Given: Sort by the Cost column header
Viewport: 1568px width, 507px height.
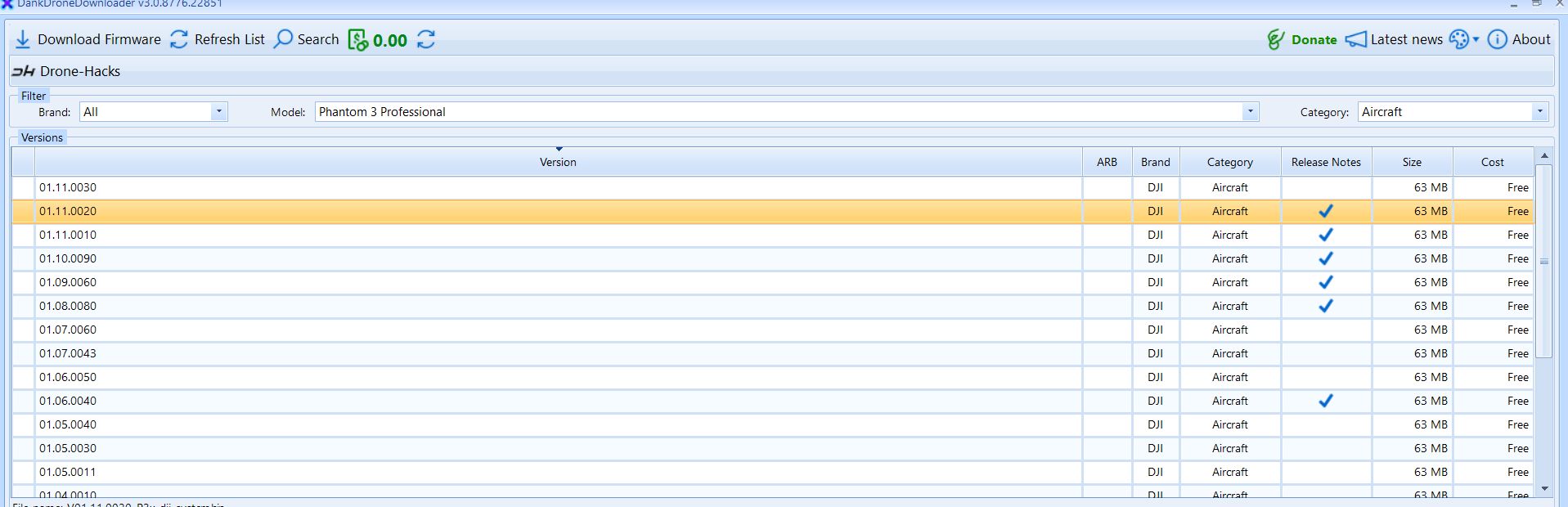Looking at the screenshot, I should [1492, 162].
